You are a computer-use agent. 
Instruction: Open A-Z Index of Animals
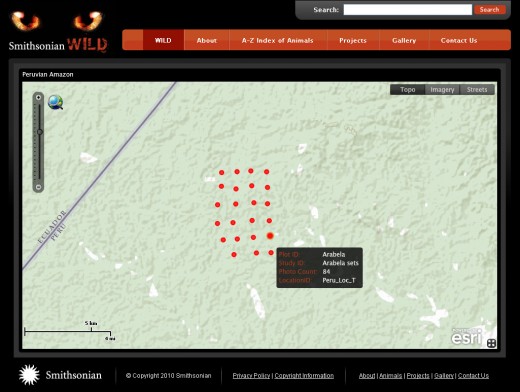[278, 40]
